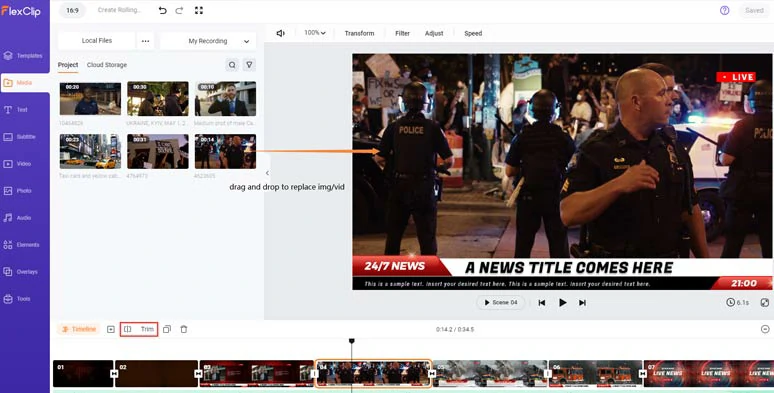Click the Saved status button
The image size is (774, 393).
754,10
